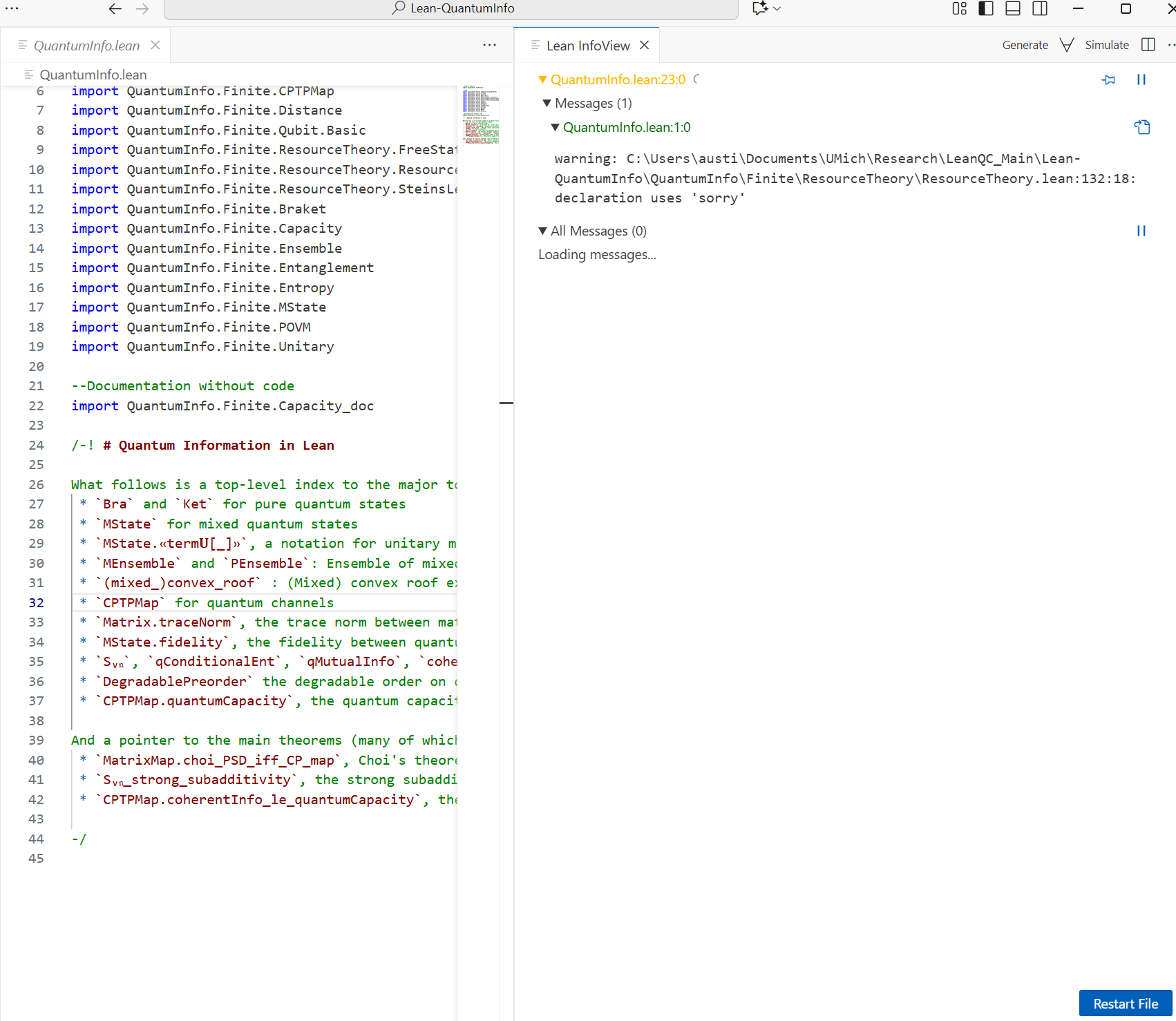Toggle the secondary side bar visibility
This screenshot has width=1176, height=1021.
1040,8
